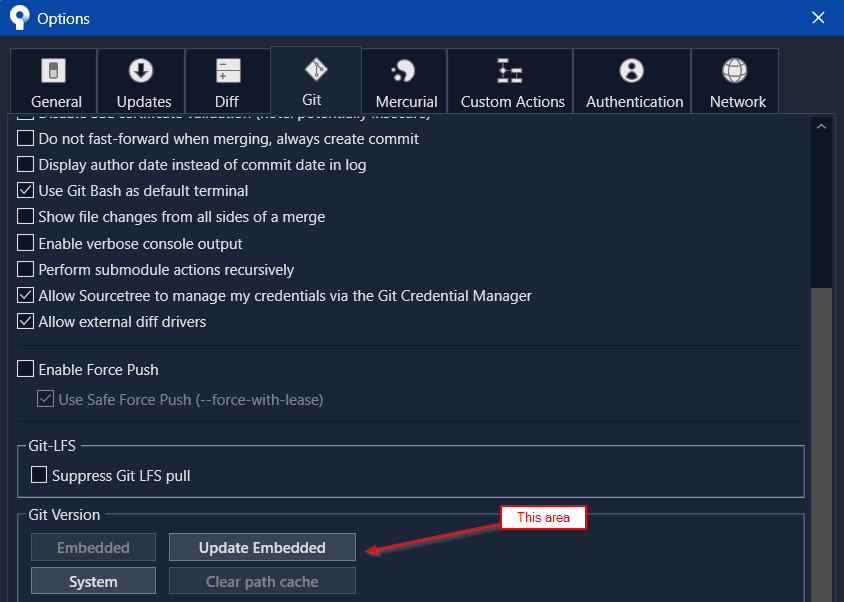Click the red This area callout
The width and height of the screenshot is (844, 602).
pos(543,517)
